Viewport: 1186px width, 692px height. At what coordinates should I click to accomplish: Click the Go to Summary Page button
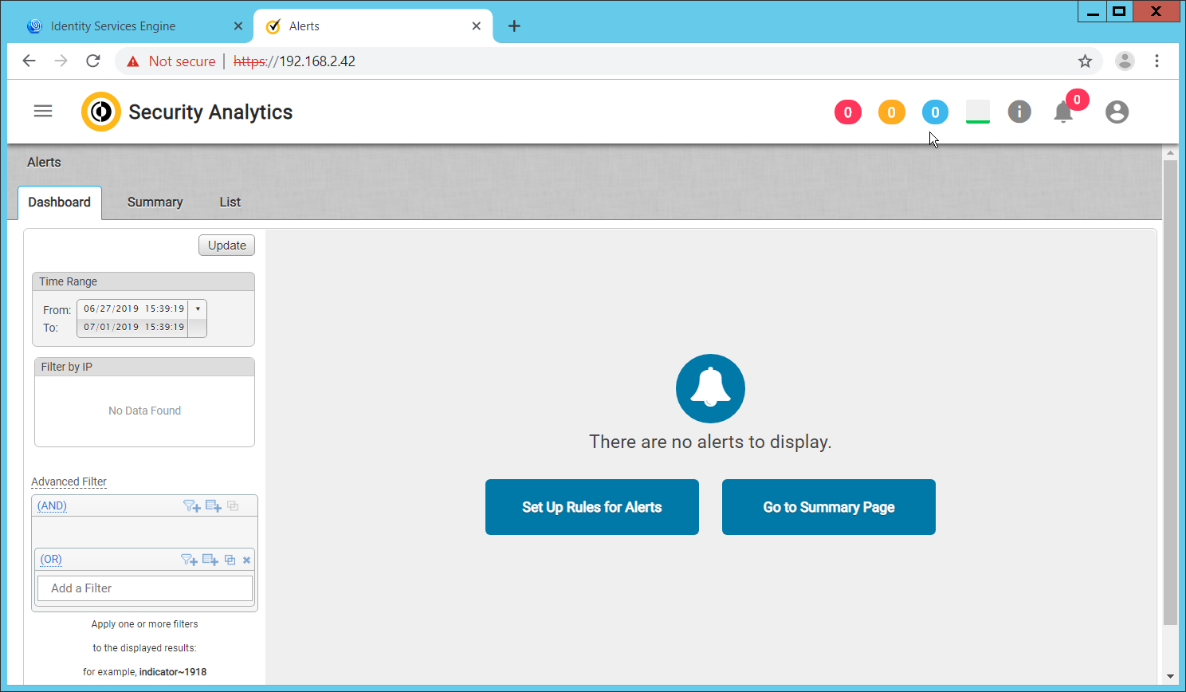pos(828,507)
